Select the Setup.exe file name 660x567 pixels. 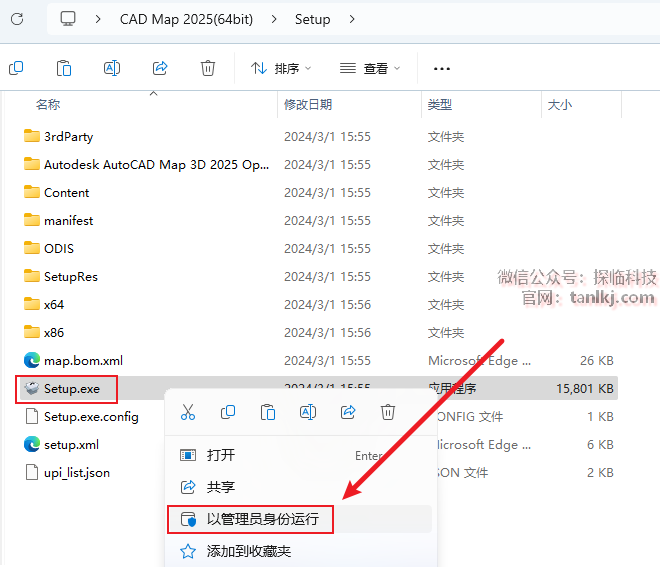click(x=72, y=388)
